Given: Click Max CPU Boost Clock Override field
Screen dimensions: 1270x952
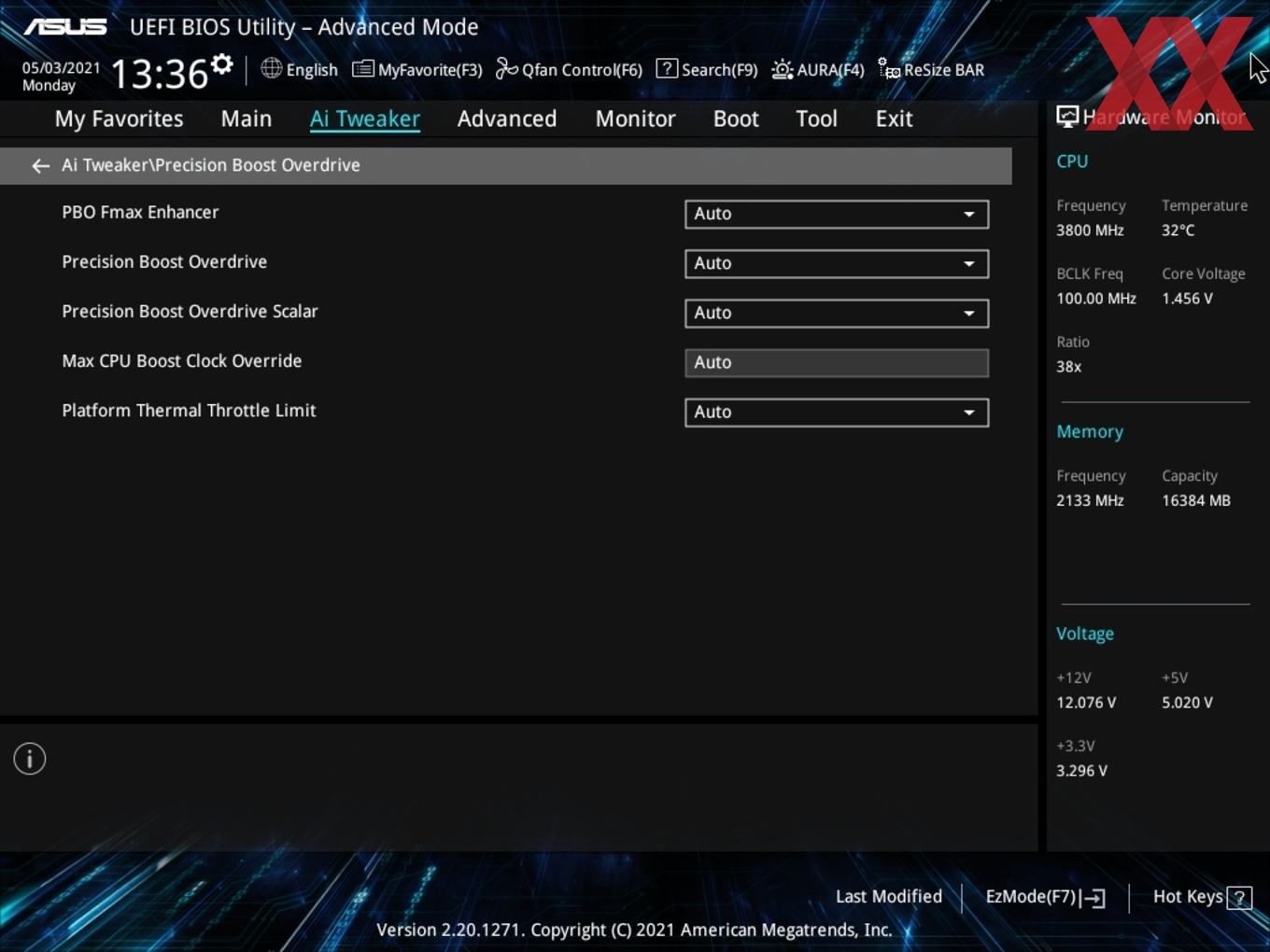Looking at the screenshot, I should [x=837, y=362].
